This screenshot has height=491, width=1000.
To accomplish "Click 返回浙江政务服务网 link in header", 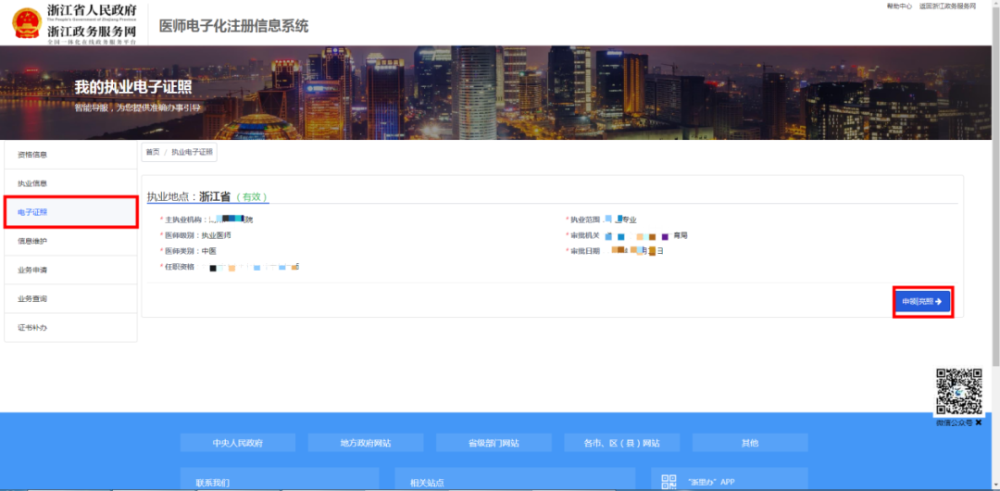I will click(x=947, y=6).
